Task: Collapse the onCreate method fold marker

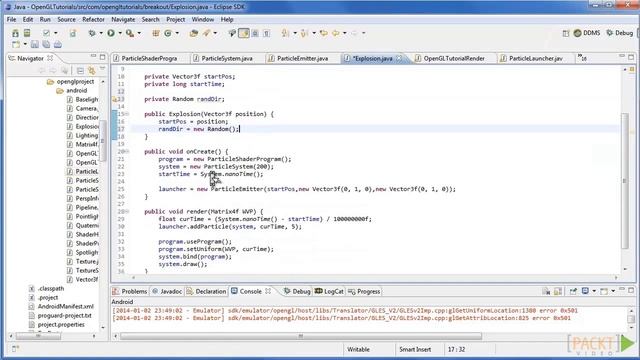Action: [127, 151]
